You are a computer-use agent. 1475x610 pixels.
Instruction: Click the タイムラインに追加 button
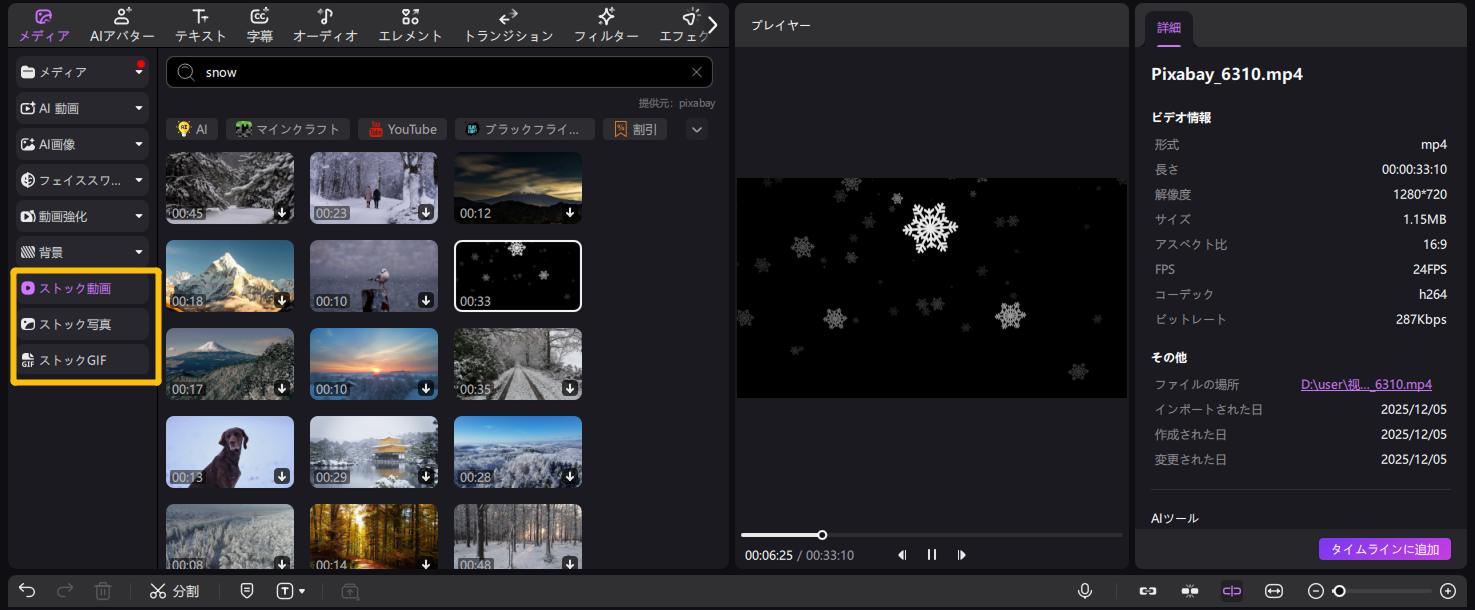pyautogui.click(x=1385, y=549)
